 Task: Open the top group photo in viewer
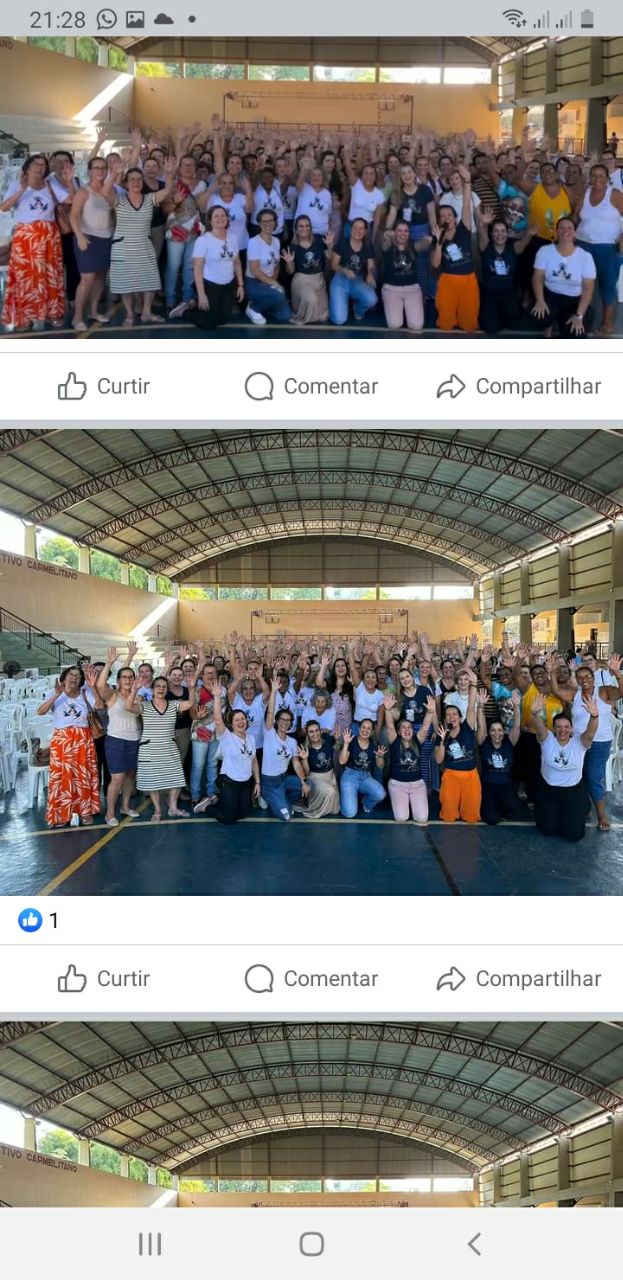(311, 188)
